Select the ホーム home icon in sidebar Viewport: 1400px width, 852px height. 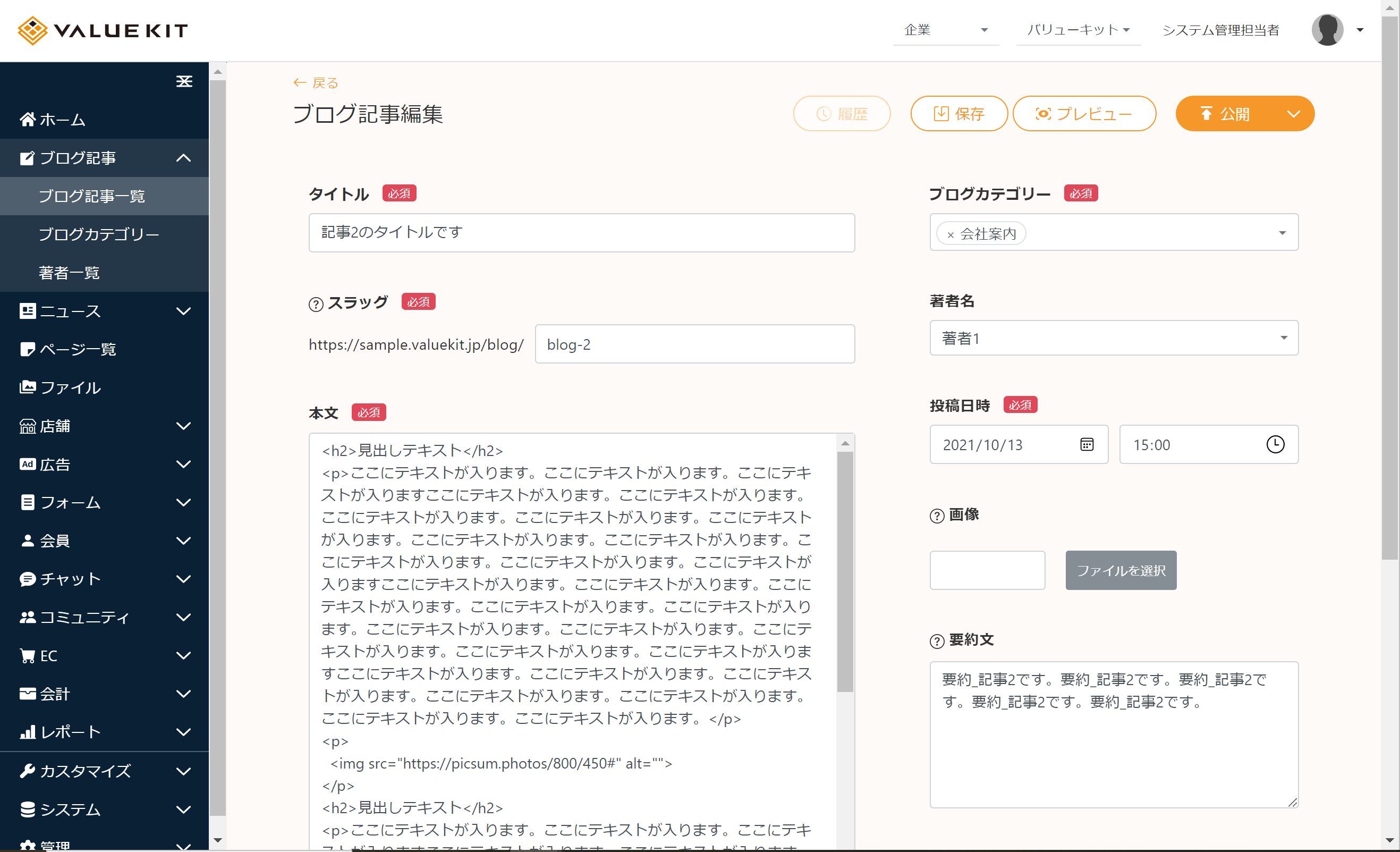[27, 120]
